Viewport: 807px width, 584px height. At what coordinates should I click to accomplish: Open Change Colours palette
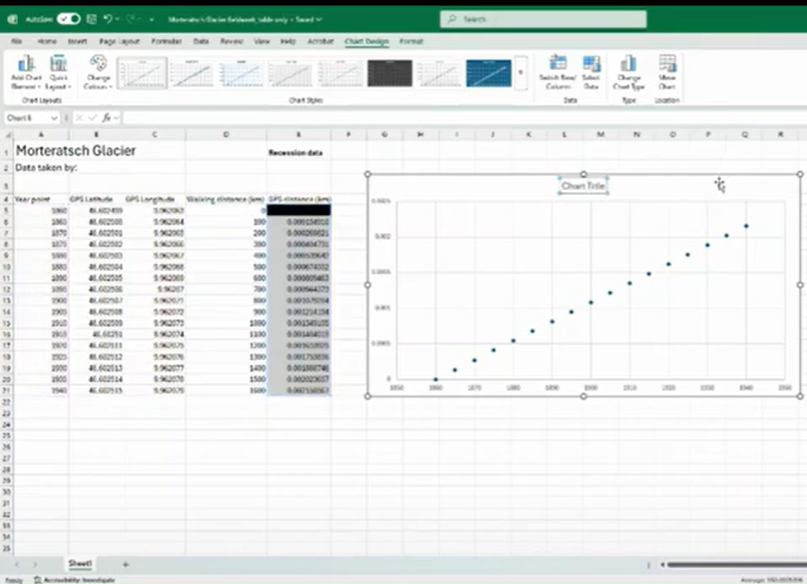pos(98,72)
